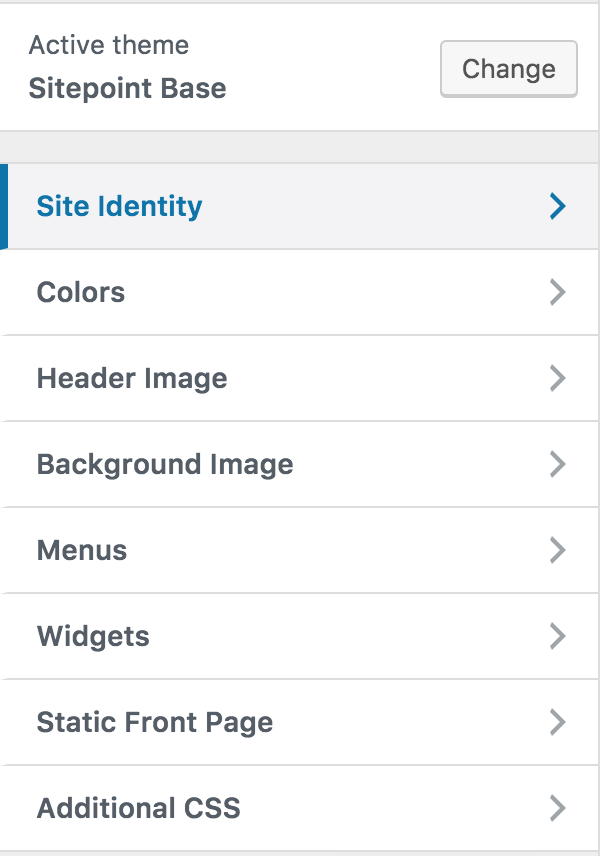Image resolution: width=600 pixels, height=856 pixels.
Task: Expand Widgets with its right arrow
Action: tap(557, 637)
